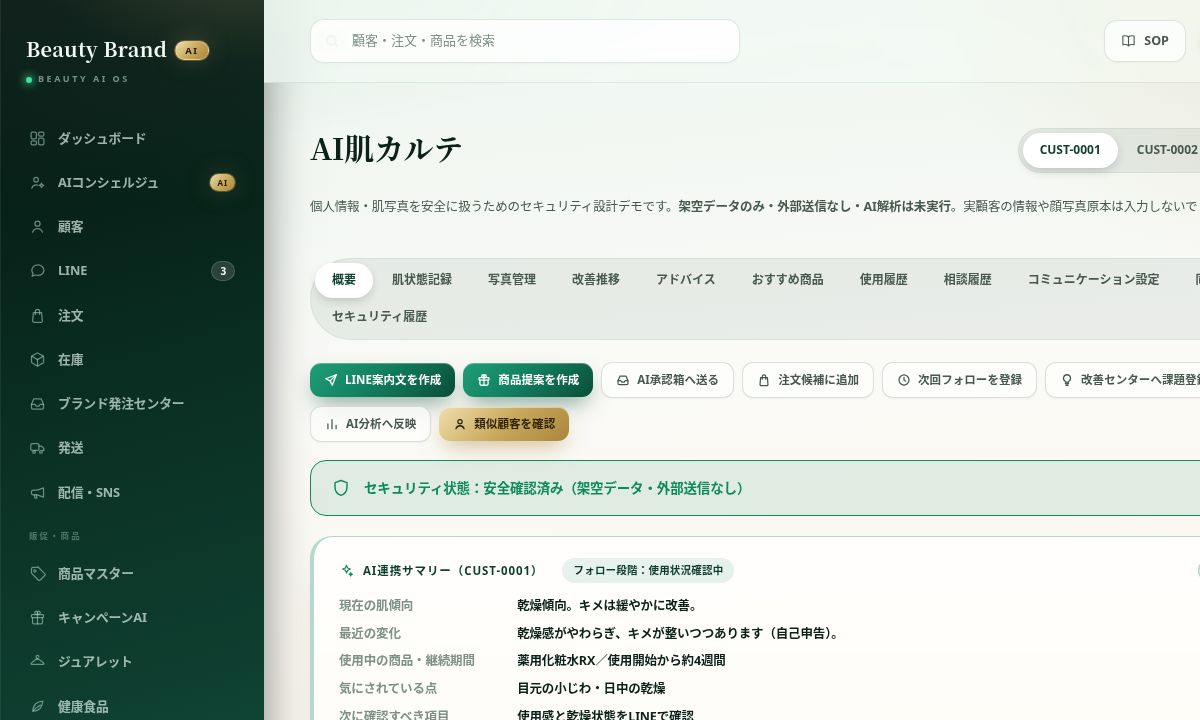Select customer CUST-0001 toggle
This screenshot has height=720, width=1200.
[x=1070, y=150]
